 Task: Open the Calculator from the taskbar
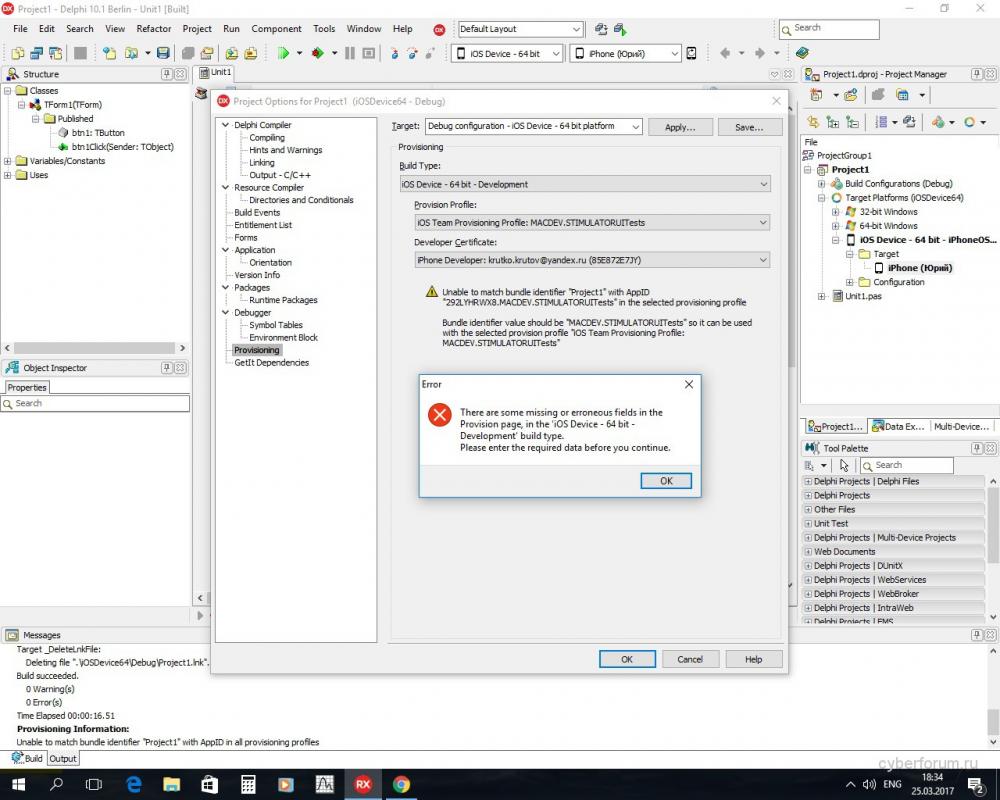tap(248, 784)
